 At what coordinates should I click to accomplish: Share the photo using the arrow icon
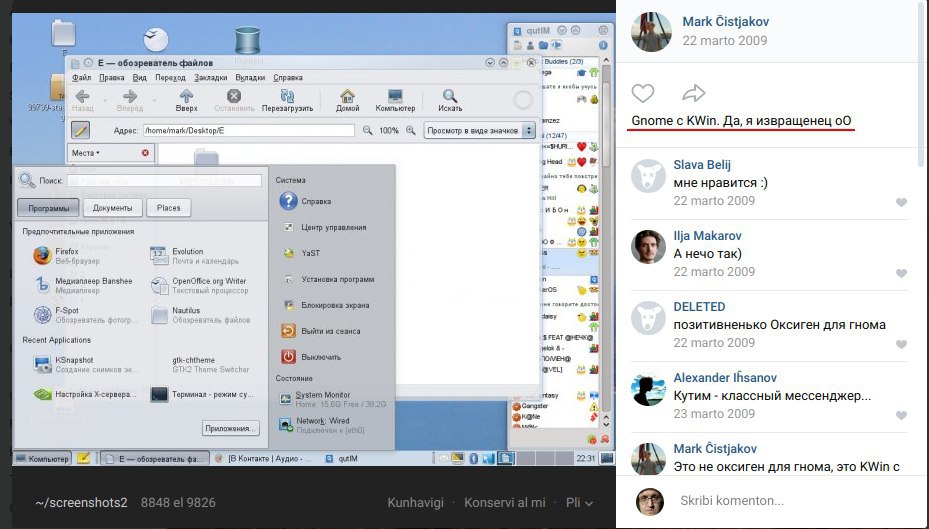point(693,93)
